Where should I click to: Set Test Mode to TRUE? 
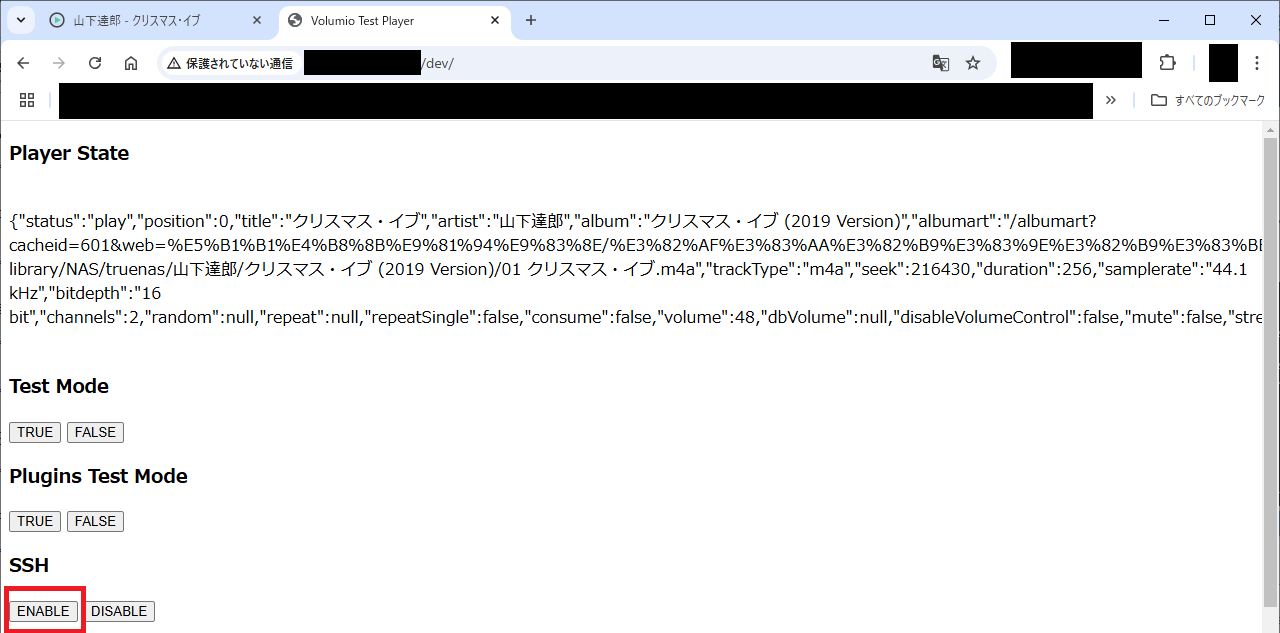35,432
